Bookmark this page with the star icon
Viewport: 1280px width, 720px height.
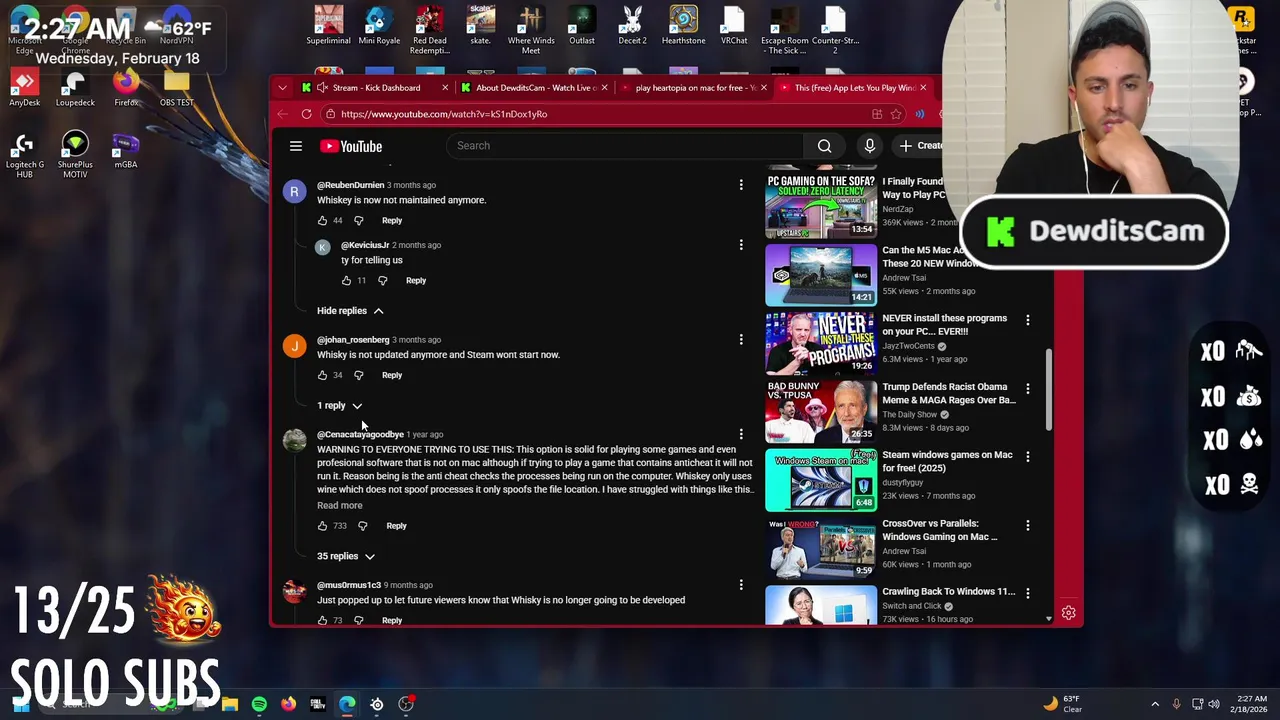(896, 114)
